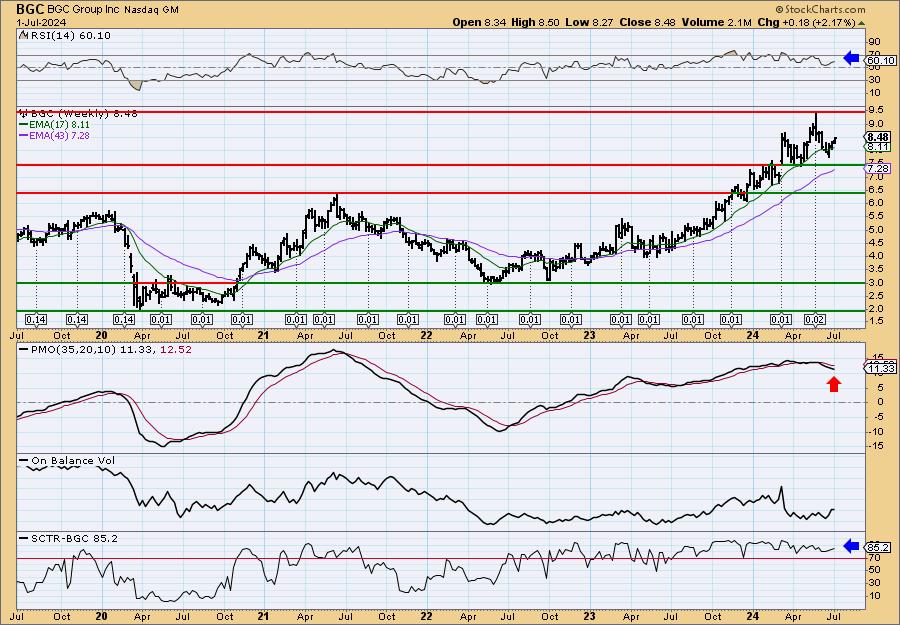Screen dimensions: 900x625
Task: Click the 0.02 dividend marker
Action: 815,320
